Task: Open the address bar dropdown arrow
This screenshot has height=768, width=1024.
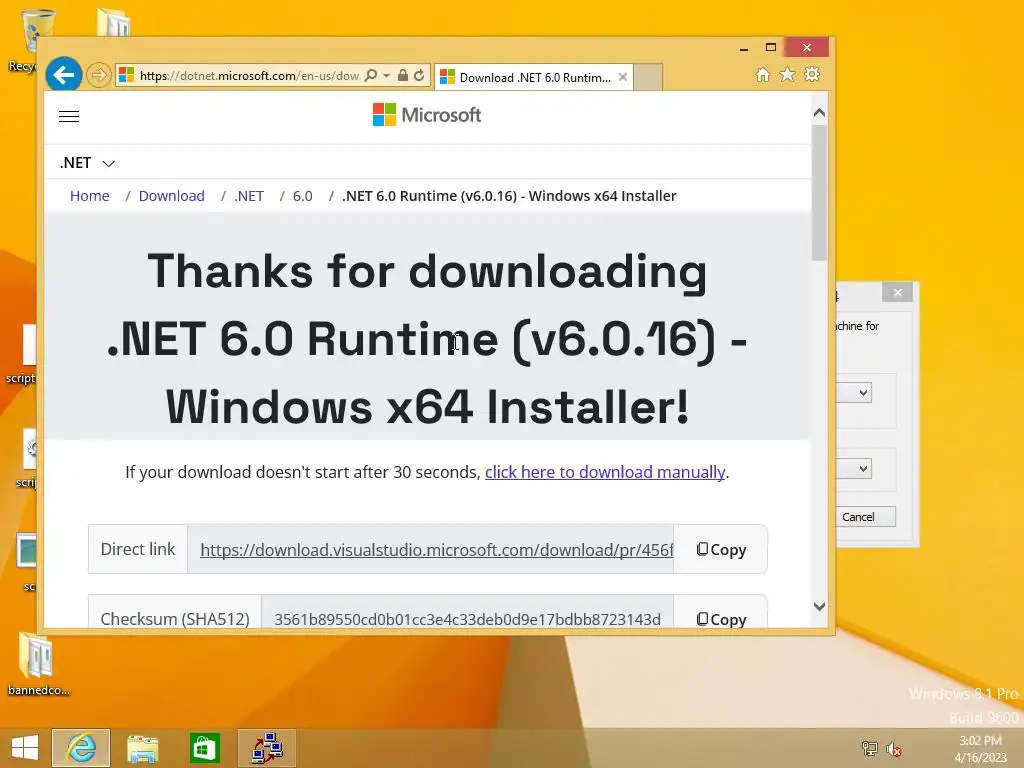Action: [387, 75]
